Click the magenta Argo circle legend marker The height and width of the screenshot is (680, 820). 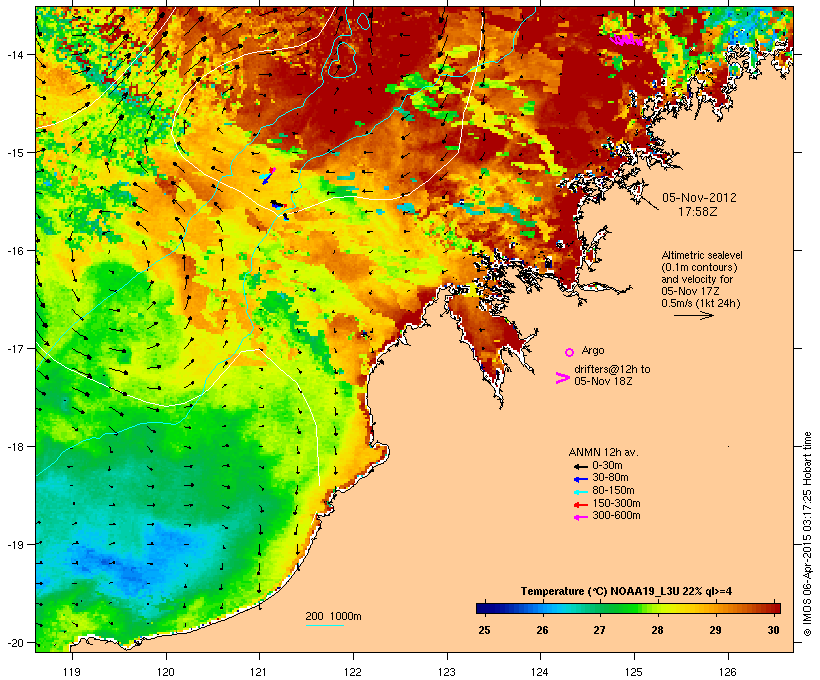click(x=570, y=352)
